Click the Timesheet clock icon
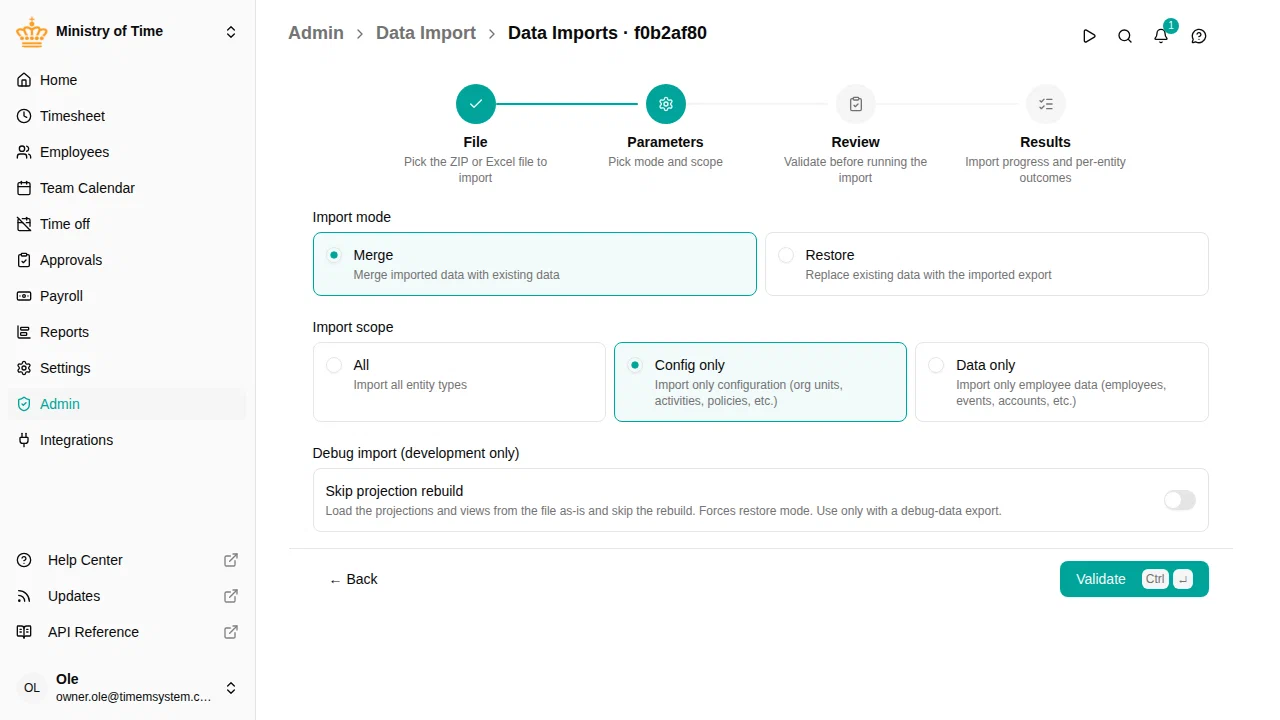This screenshot has width=1280, height=720. point(24,116)
